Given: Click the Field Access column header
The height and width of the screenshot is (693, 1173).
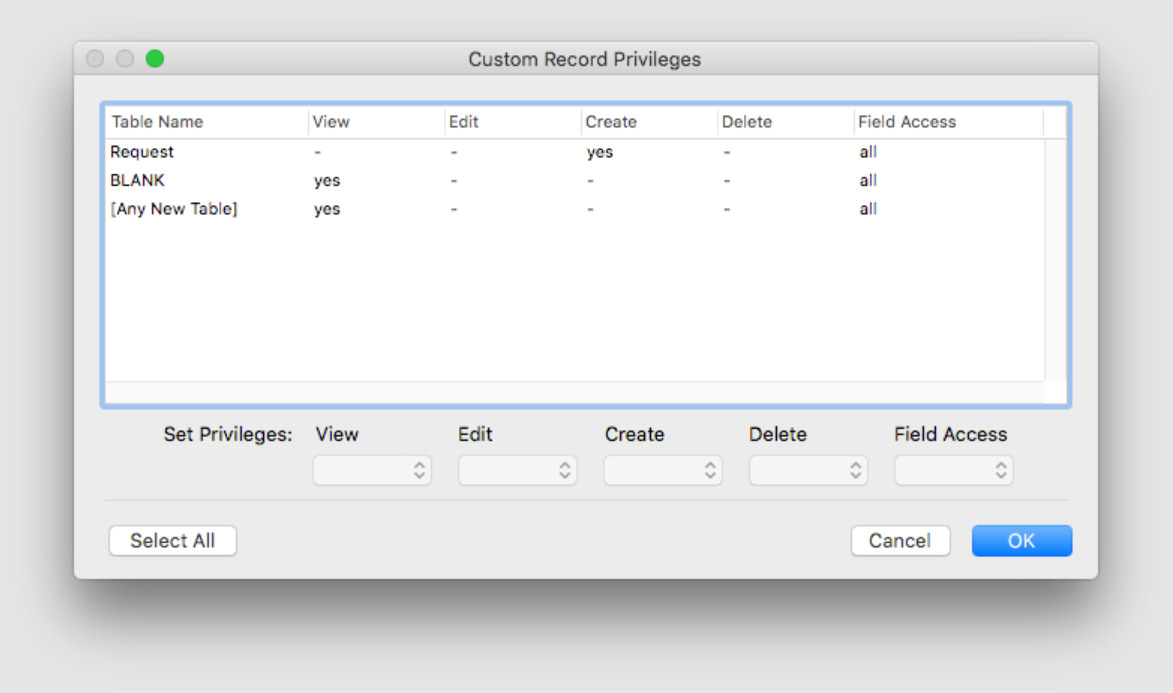Looking at the screenshot, I should [x=907, y=122].
